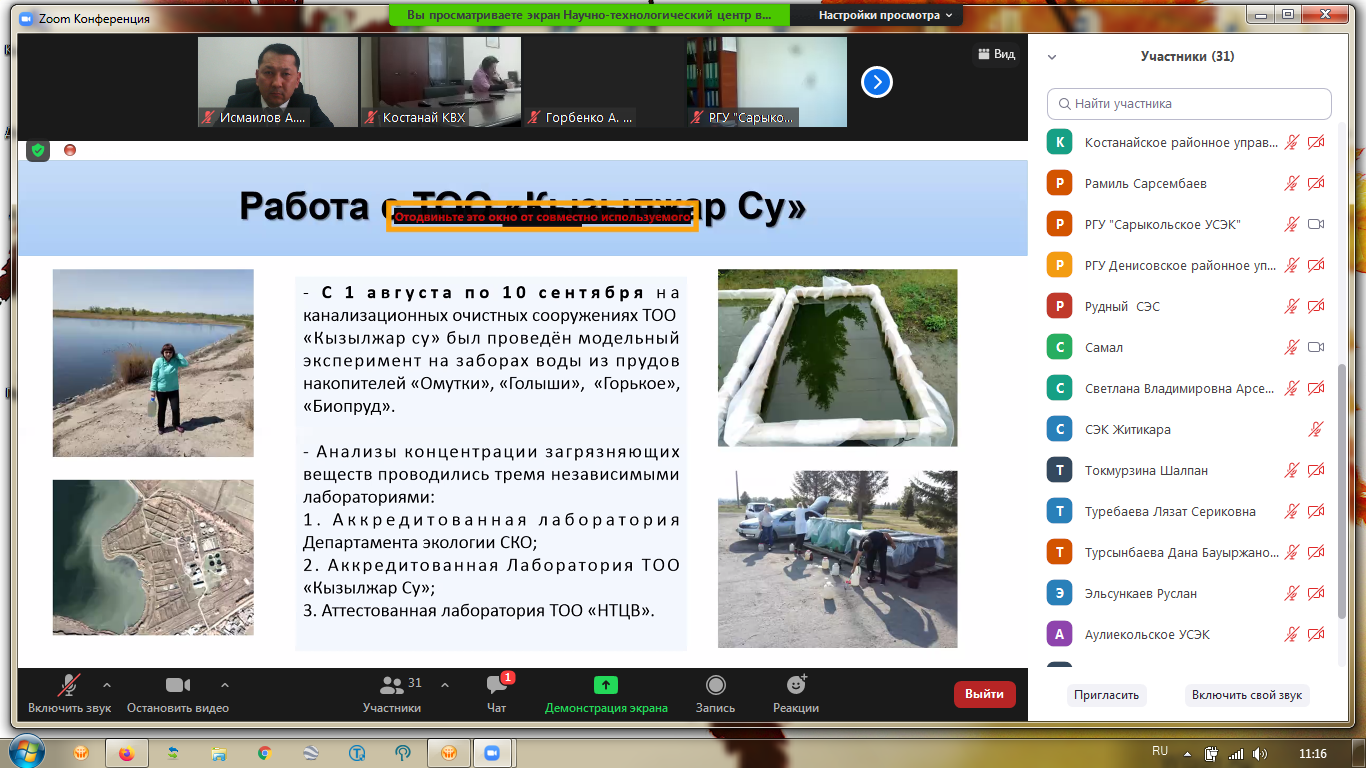Image resolution: width=1366 pixels, height=768 pixels.
Task: Click the Найти участника search field
Action: coord(1189,104)
